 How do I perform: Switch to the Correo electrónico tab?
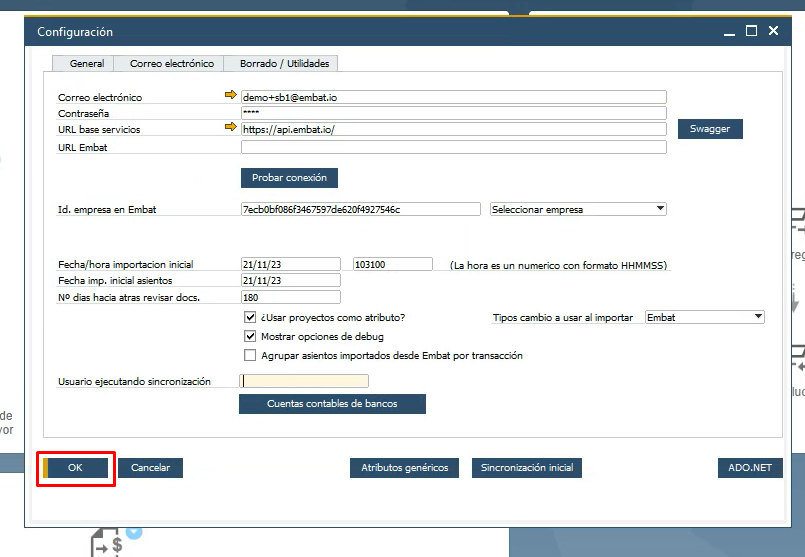(172, 64)
